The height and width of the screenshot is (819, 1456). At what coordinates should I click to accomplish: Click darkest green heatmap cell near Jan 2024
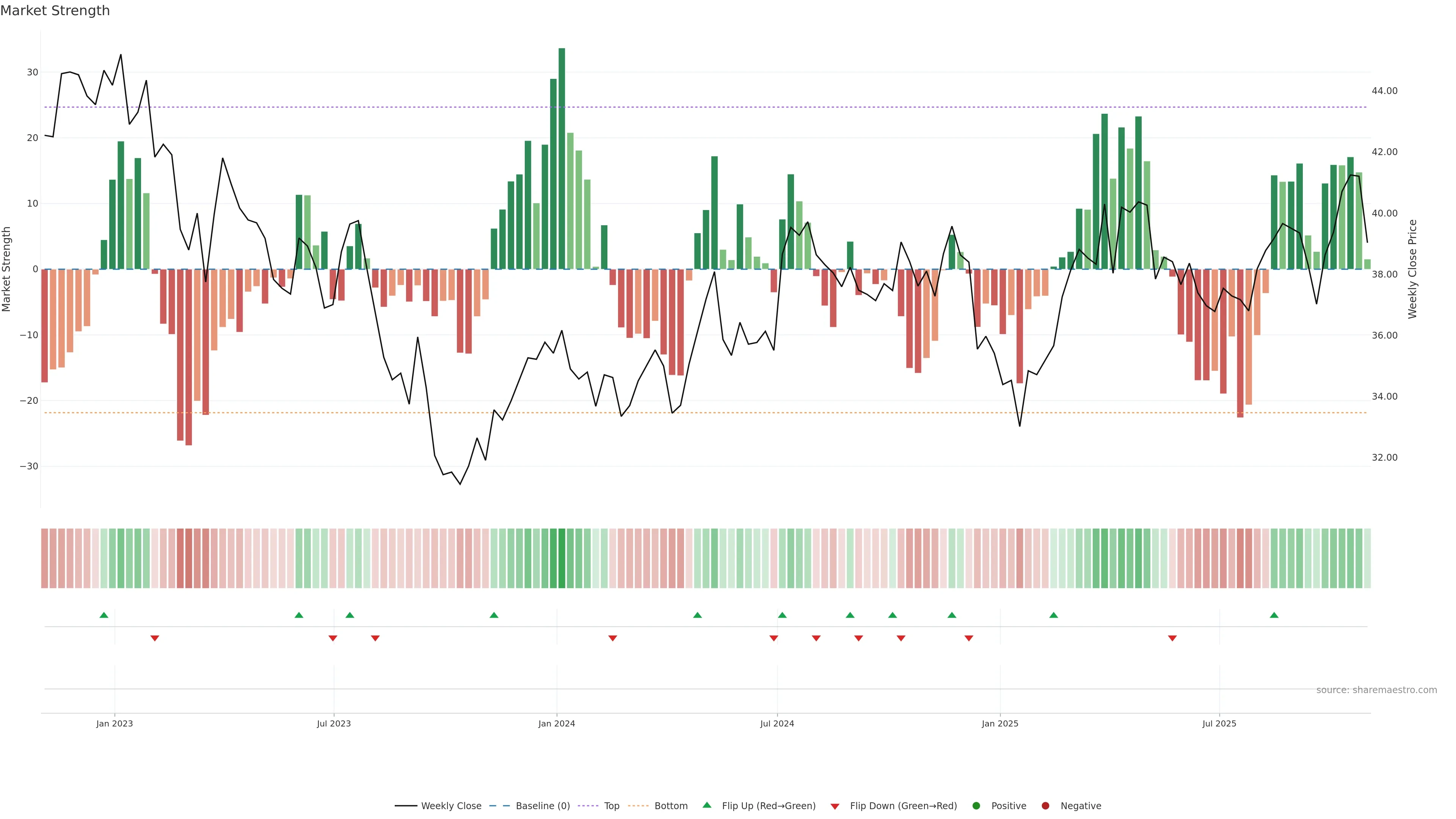tap(562, 558)
